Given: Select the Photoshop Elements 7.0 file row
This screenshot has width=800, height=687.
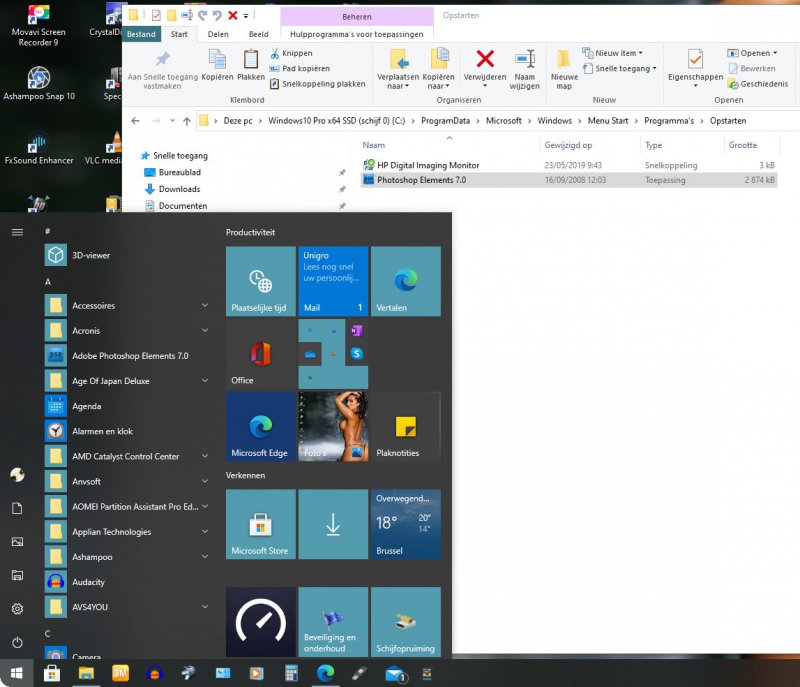Looking at the screenshot, I should tap(420, 180).
